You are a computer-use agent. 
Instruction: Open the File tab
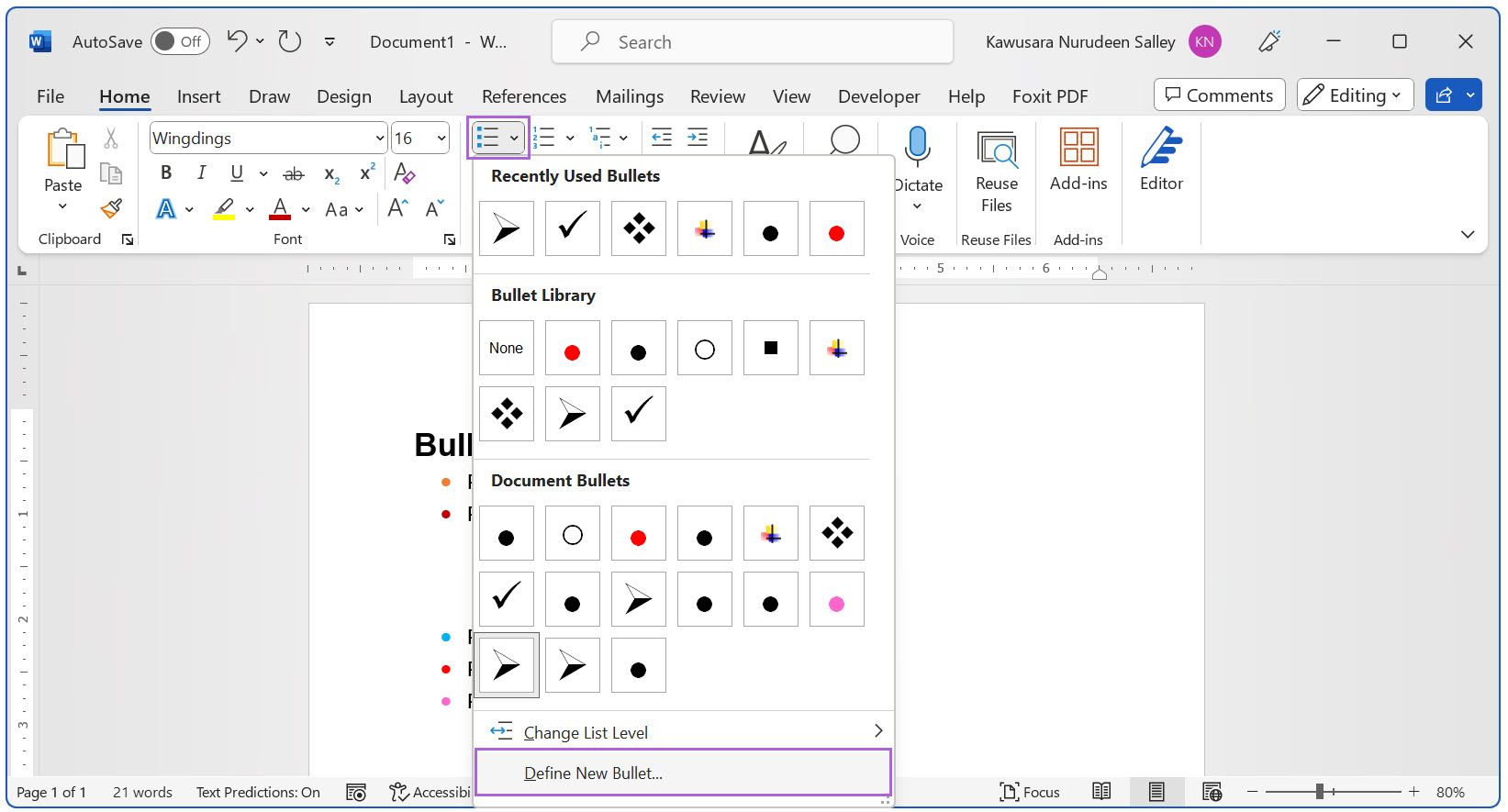tap(50, 96)
